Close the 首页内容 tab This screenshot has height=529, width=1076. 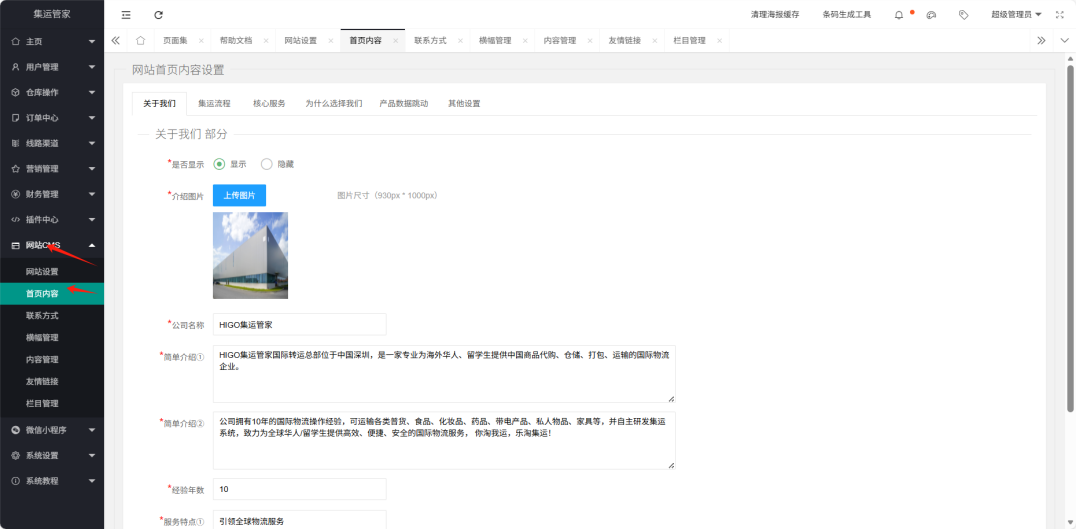click(395, 41)
